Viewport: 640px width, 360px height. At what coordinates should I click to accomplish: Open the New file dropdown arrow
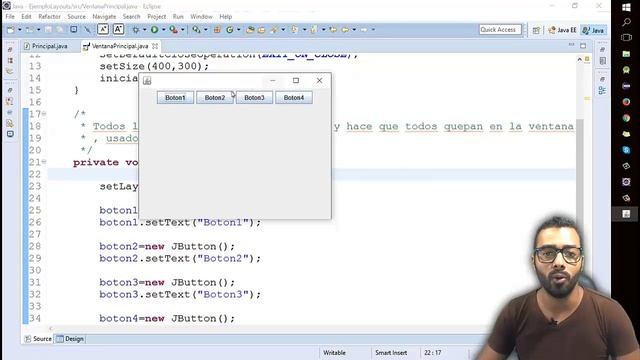click(x=19, y=30)
